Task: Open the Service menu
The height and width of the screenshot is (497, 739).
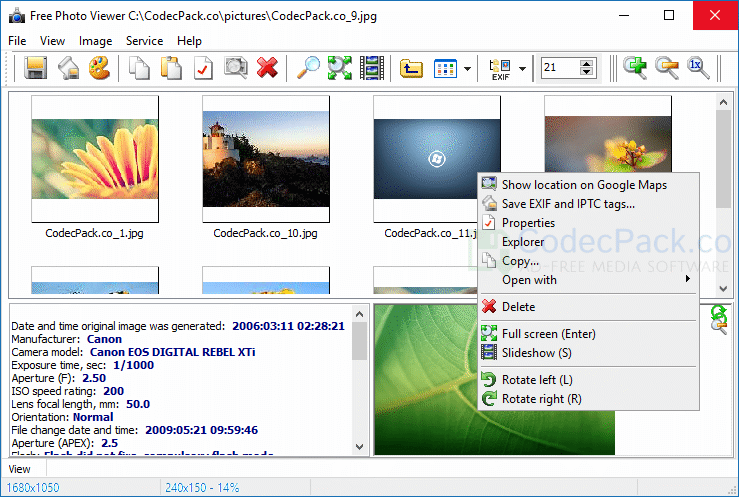Action: point(144,41)
